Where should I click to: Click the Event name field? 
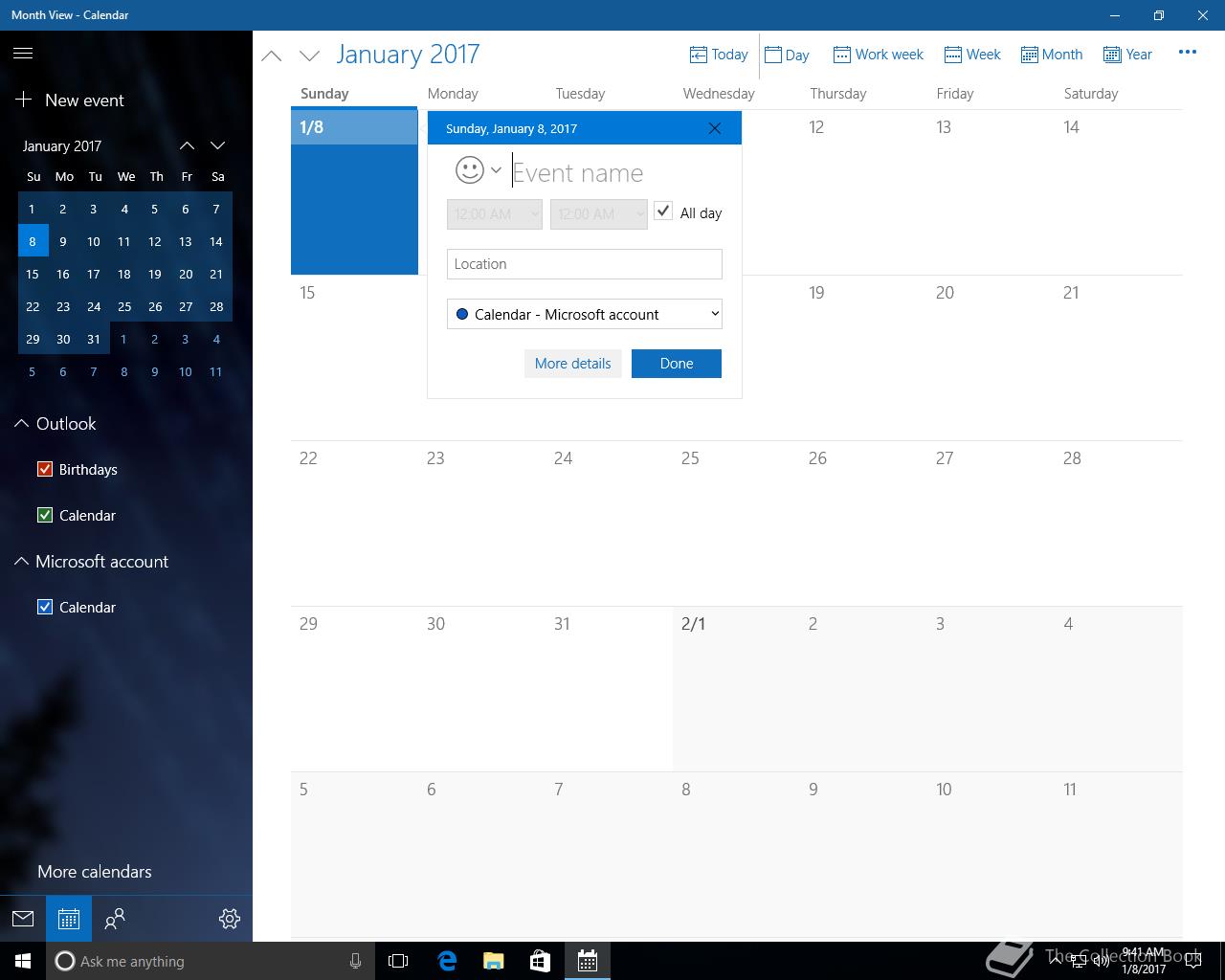coord(617,173)
